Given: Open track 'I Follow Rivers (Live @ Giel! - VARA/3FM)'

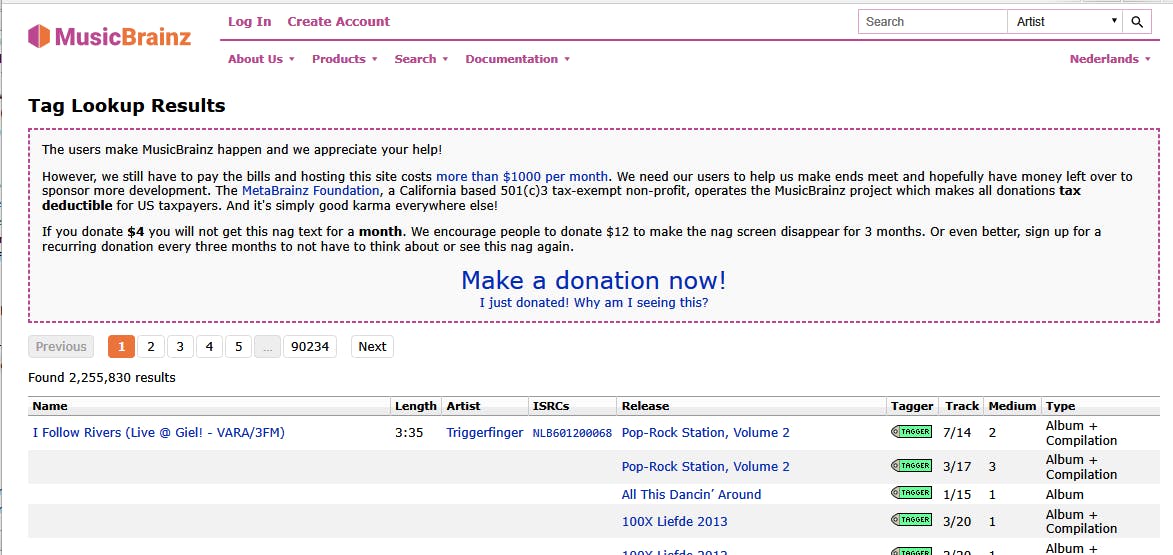Looking at the screenshot, I should [x=159, y=432].
